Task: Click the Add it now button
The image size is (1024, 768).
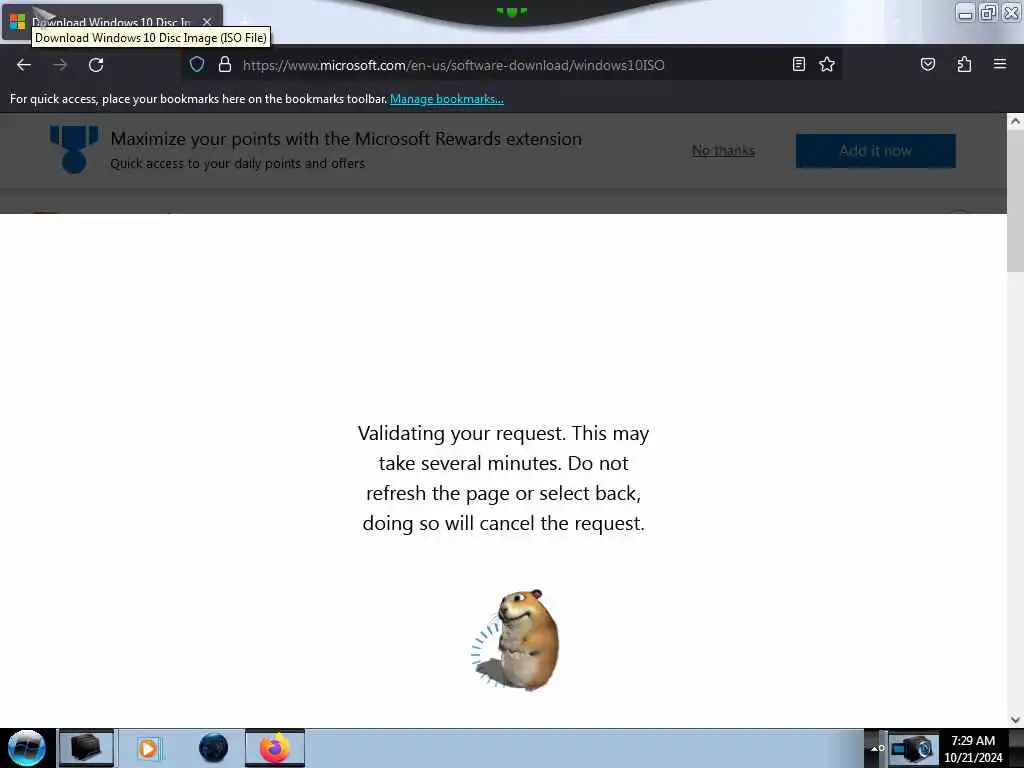Action: (875, 151)
